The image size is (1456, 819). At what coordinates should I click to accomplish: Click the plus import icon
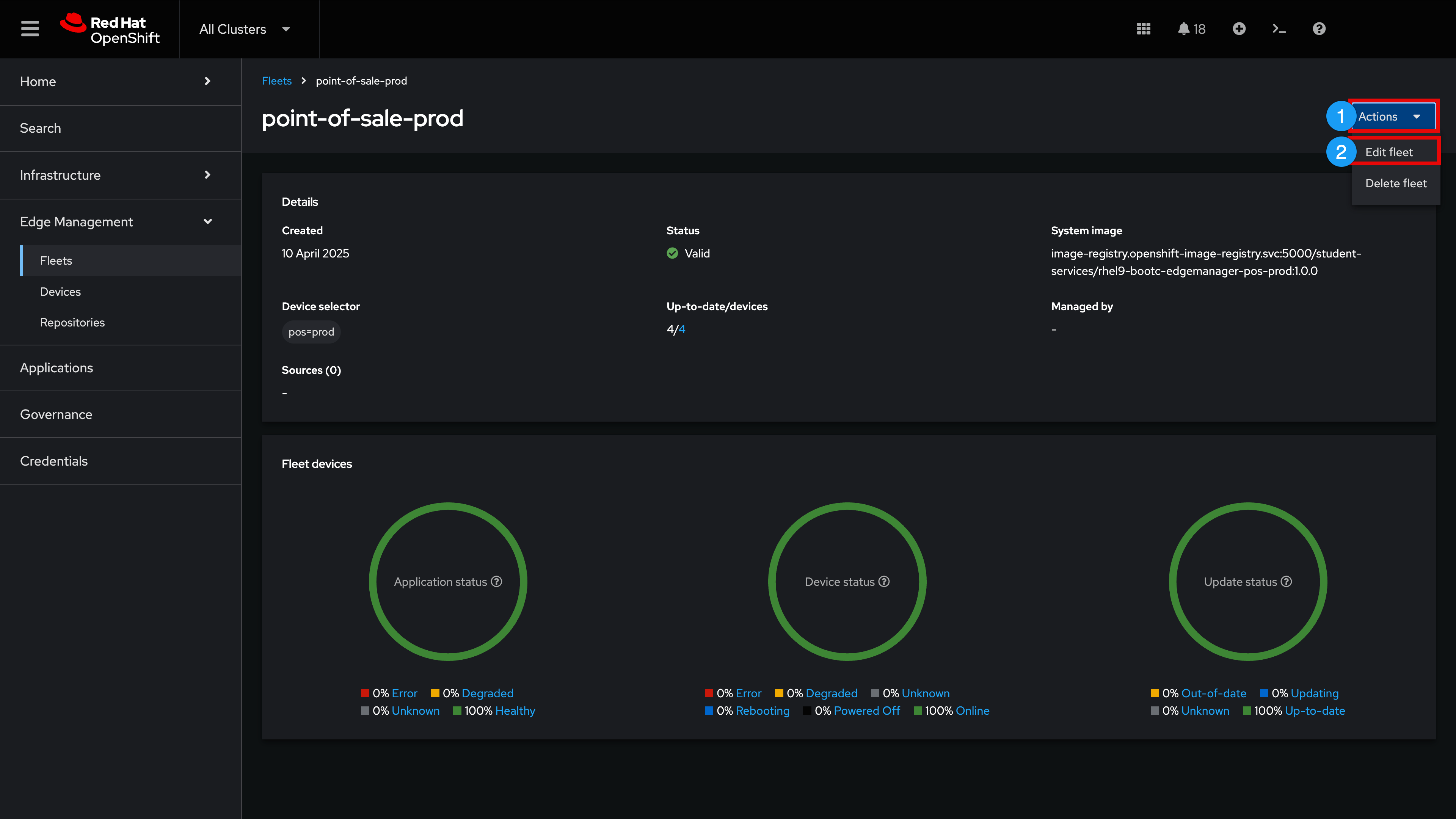pyautogui.click(x=1239, y=29)
